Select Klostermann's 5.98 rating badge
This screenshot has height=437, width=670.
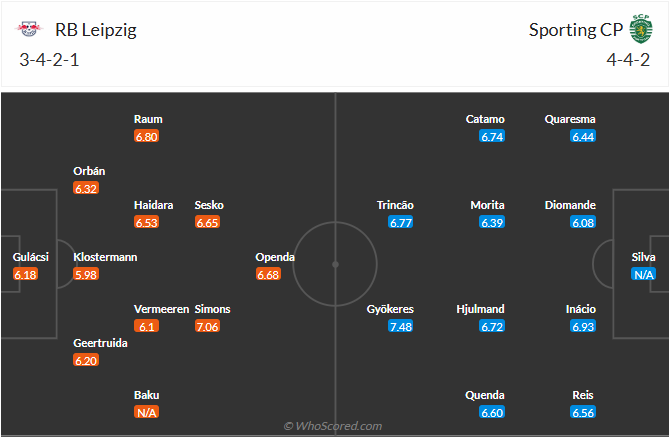[86, 274]
